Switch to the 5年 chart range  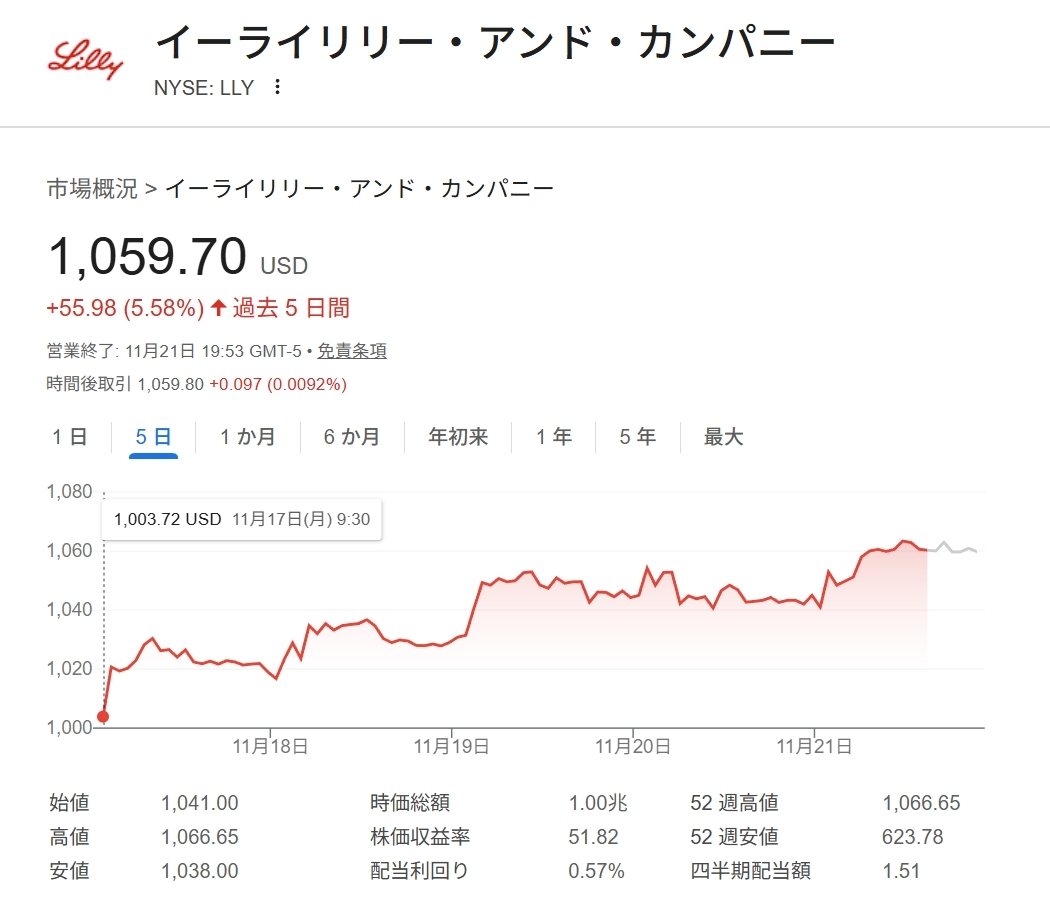(x=637, y=437)
